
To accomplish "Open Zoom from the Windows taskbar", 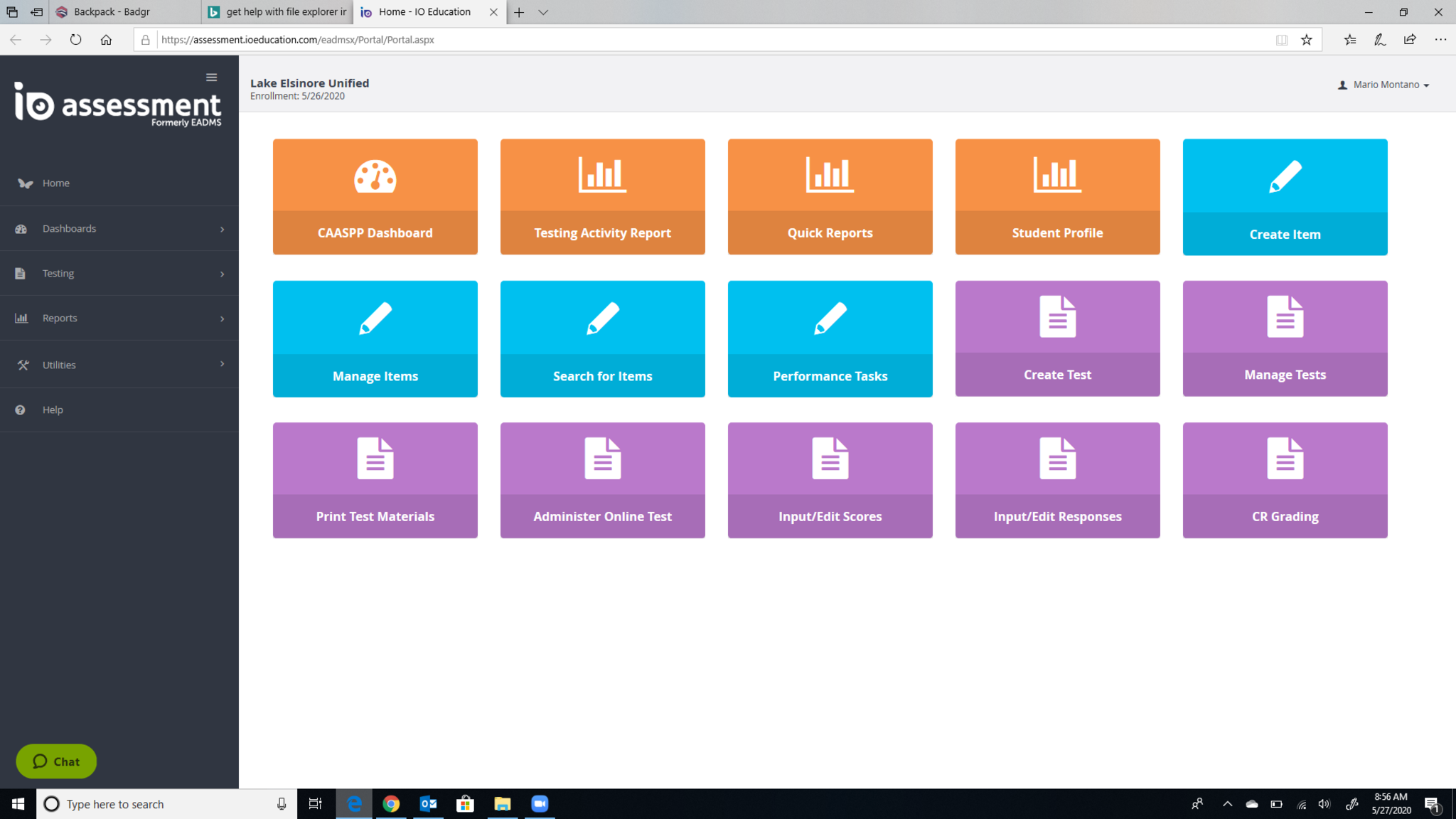I will tap(540, 804).
